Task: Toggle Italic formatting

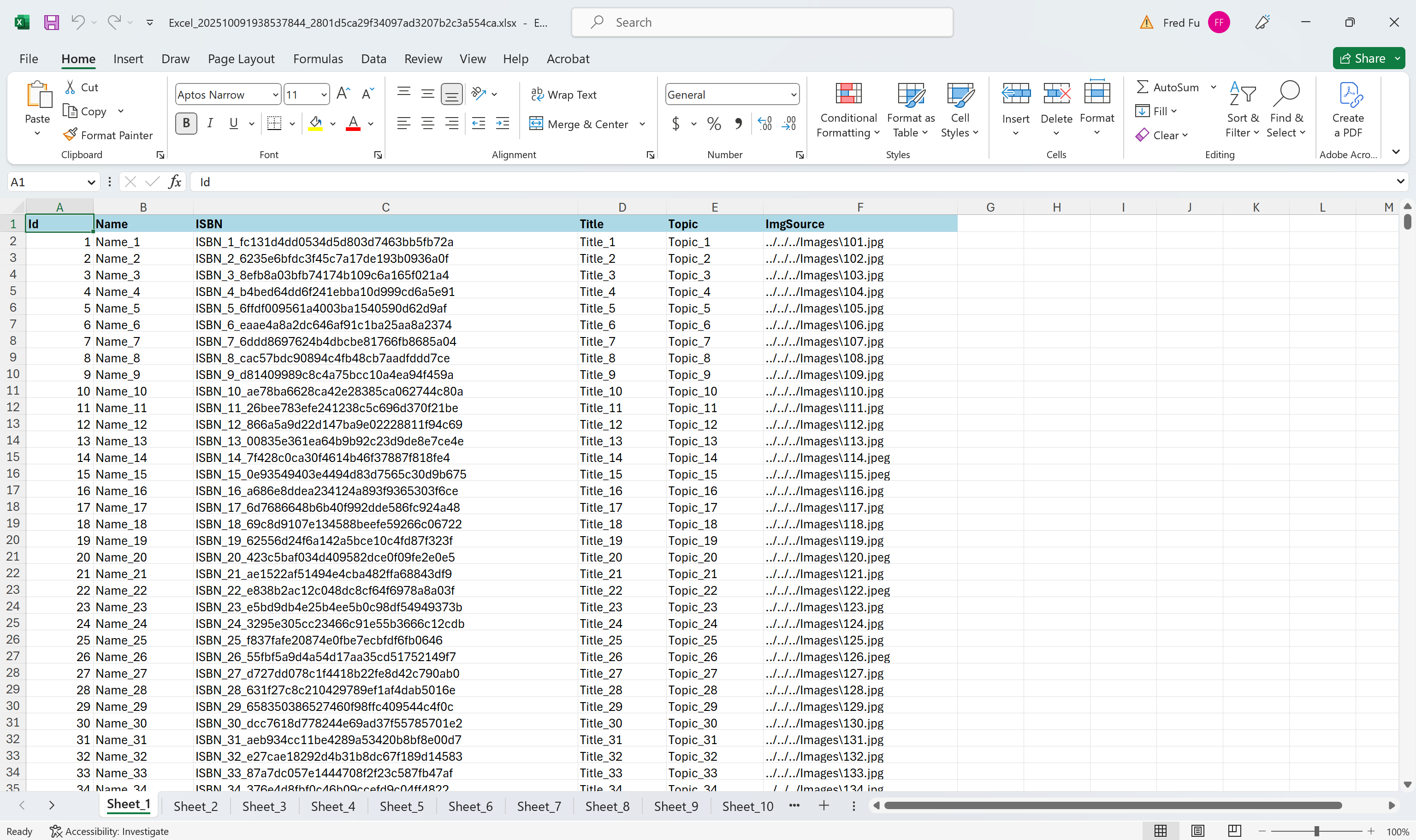Action: click(210, 124)
